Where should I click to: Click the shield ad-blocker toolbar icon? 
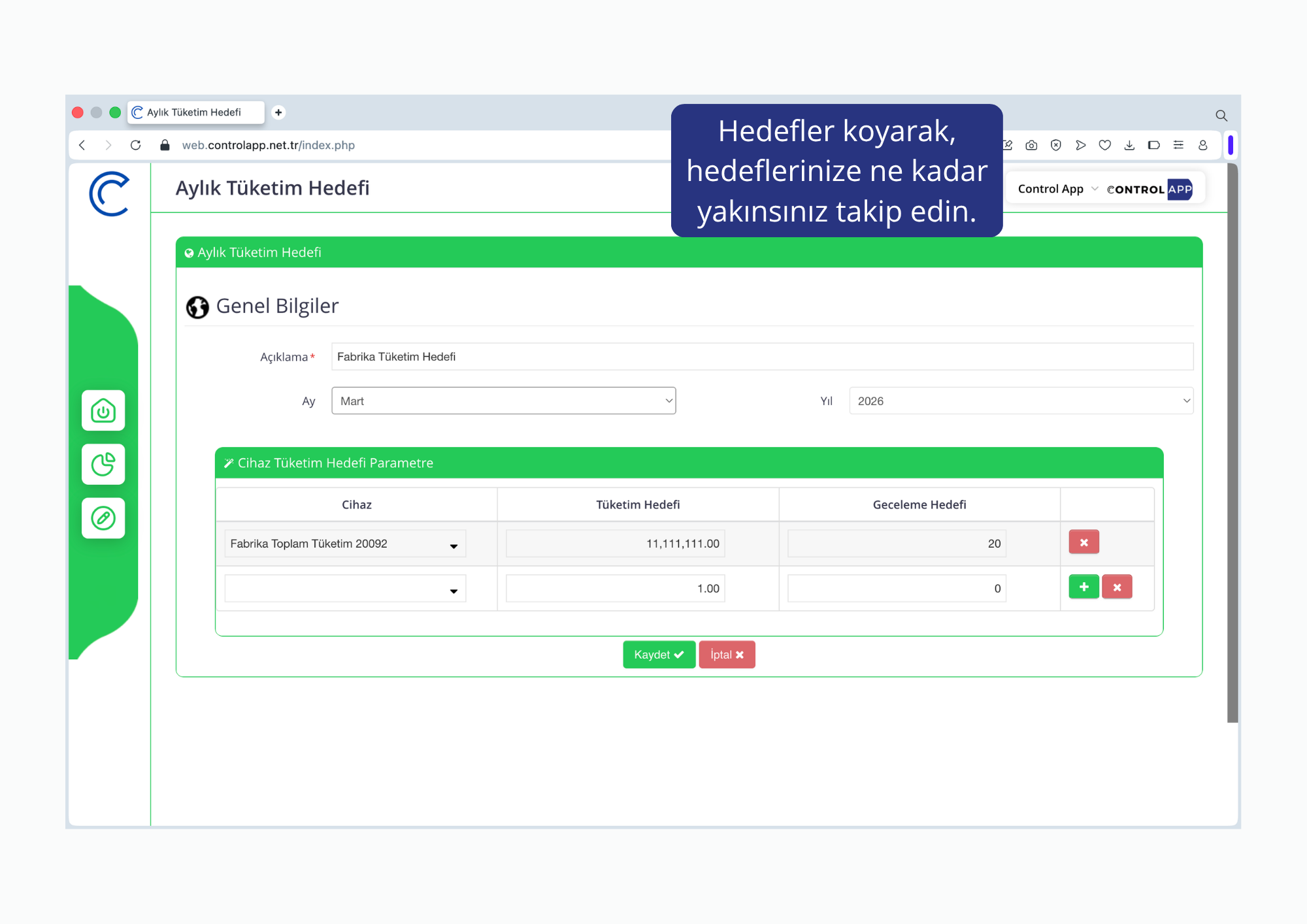coord(1056,145)
